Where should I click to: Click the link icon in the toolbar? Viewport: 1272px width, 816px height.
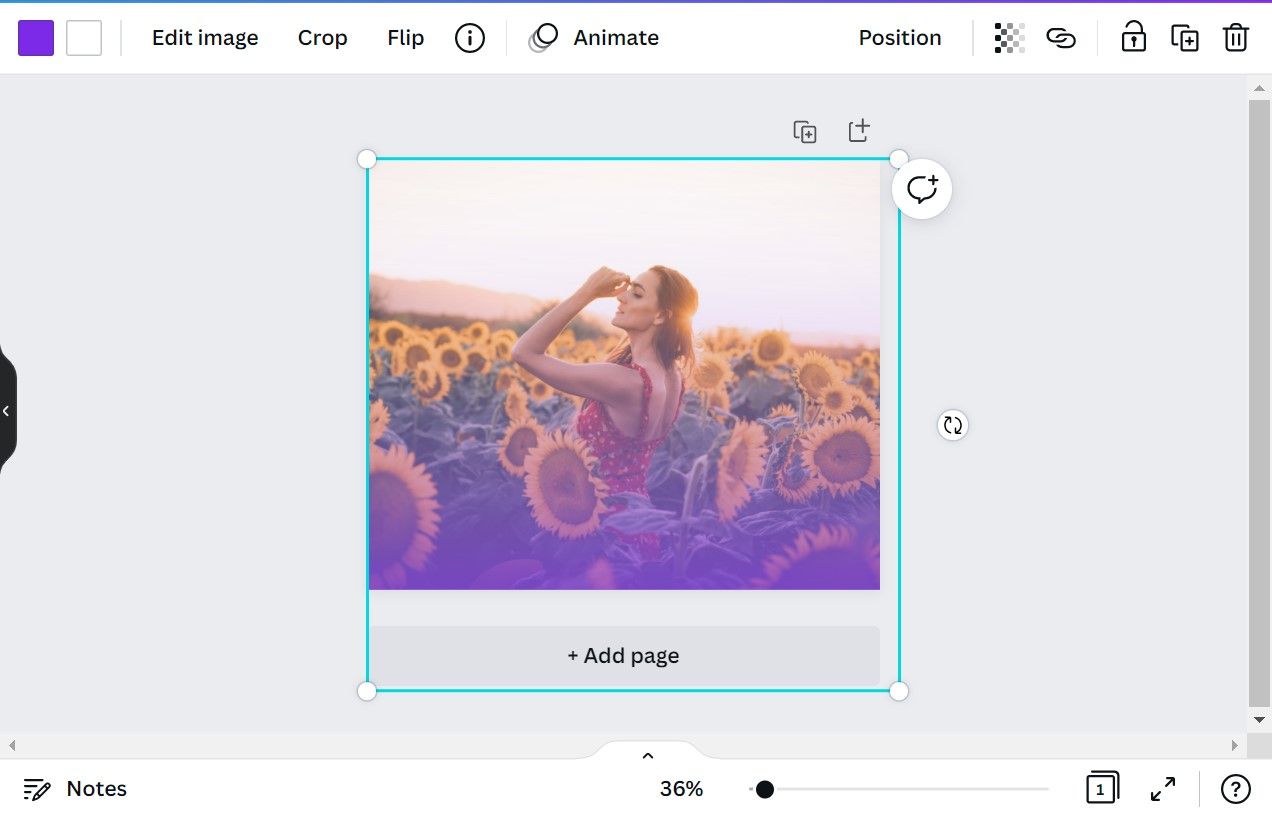click(x=1061, y=38)
